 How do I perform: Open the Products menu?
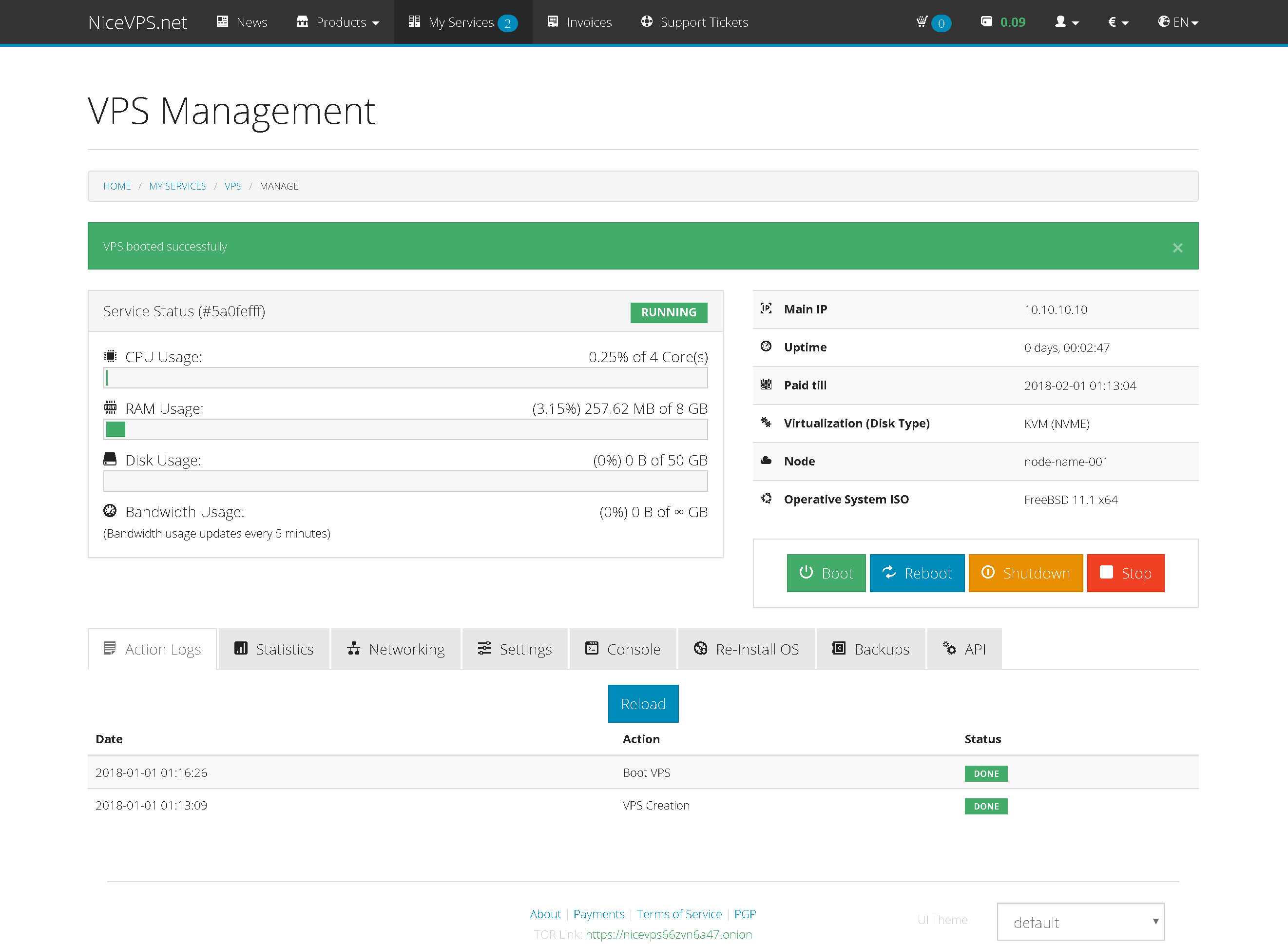[338, 22]
